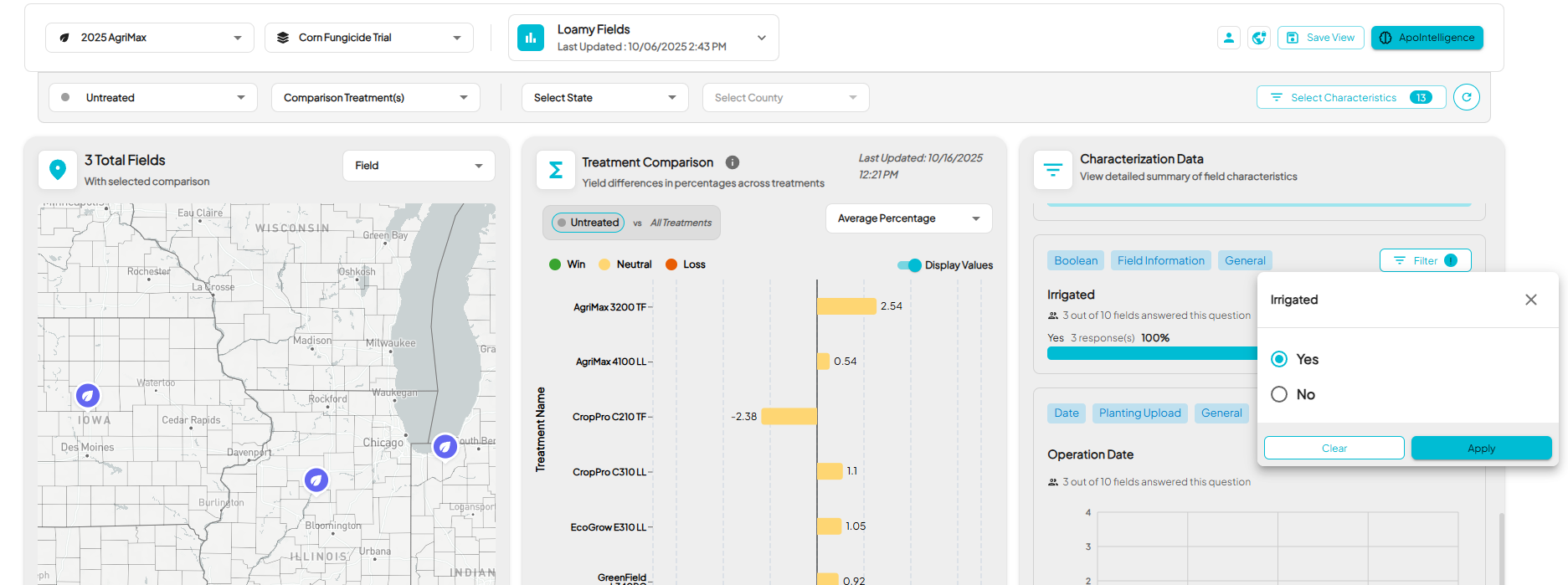The height and width of the screenshot is (585, 1568).
Task: Toggle the Display Values switch
Action: [x=909, y=265]
